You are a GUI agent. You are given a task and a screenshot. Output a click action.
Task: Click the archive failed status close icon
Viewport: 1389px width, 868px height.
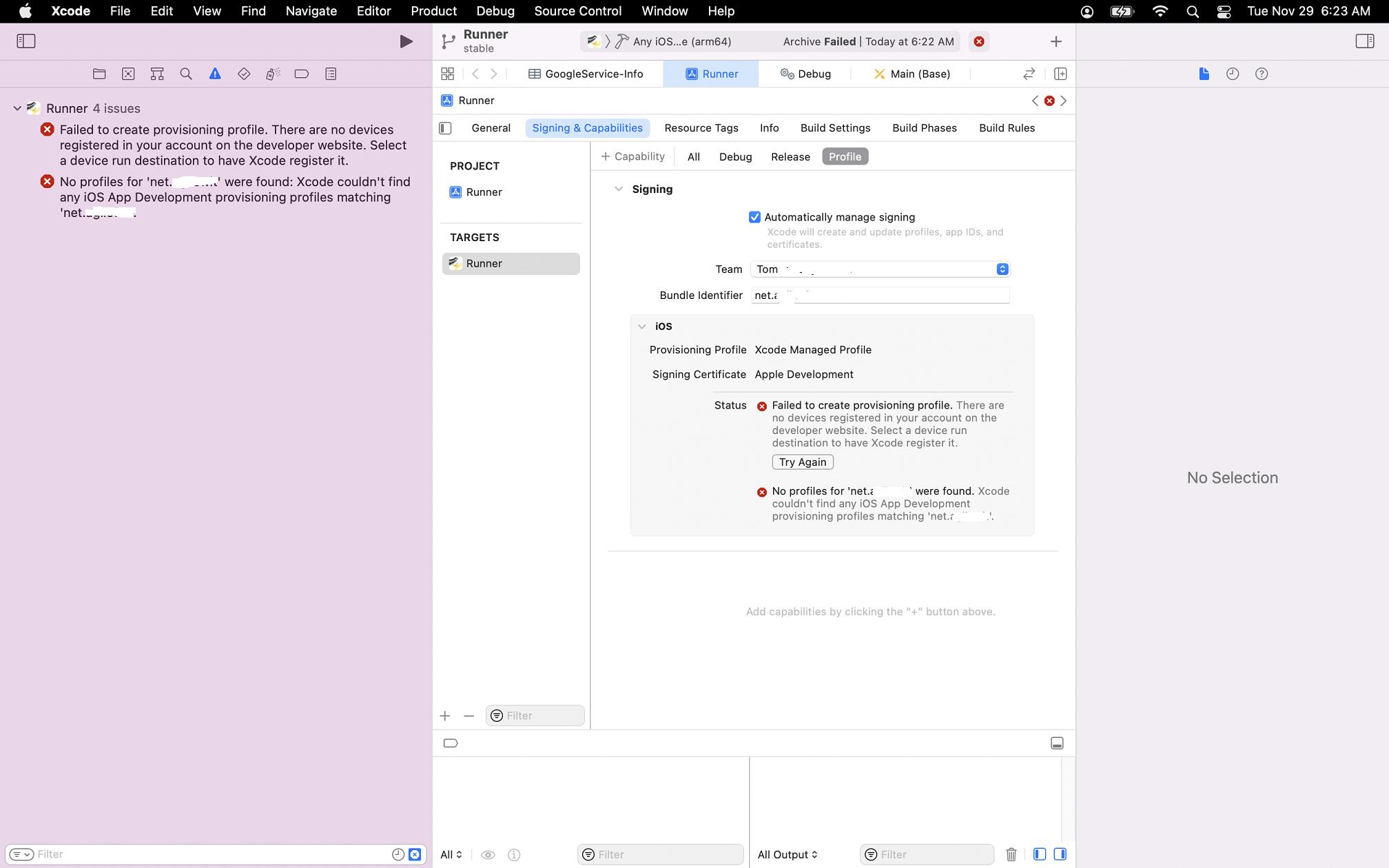(979, 41)
